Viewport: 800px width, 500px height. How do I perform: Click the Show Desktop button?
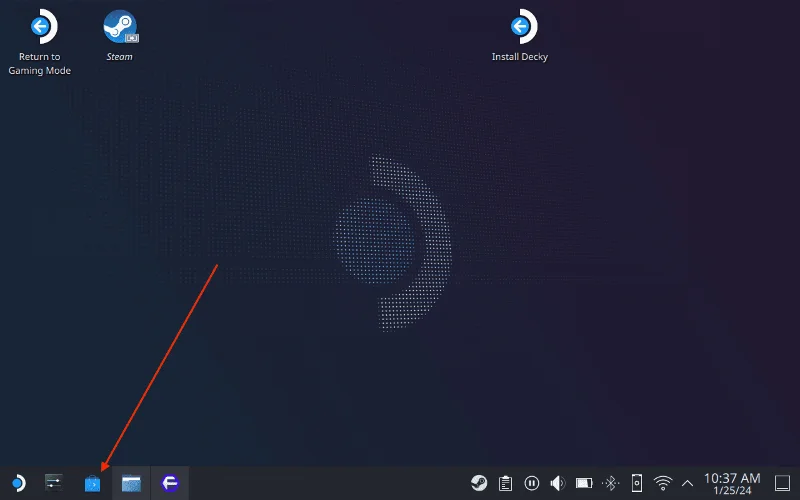coord(782,483)
